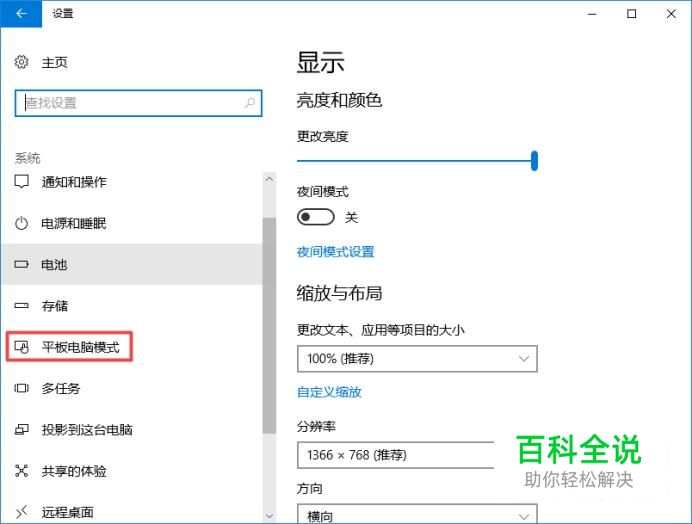Click the sidebar scrollbar up arrow
This screenshot has width=692, height=524.
269,179
